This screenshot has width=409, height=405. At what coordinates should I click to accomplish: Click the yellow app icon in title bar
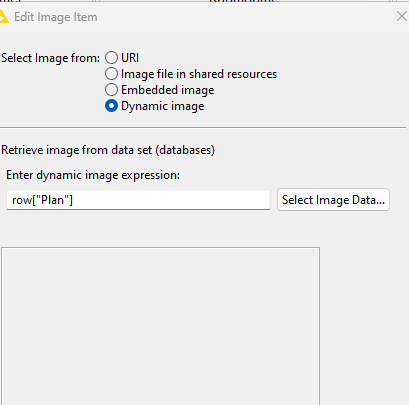coord(3,16)
